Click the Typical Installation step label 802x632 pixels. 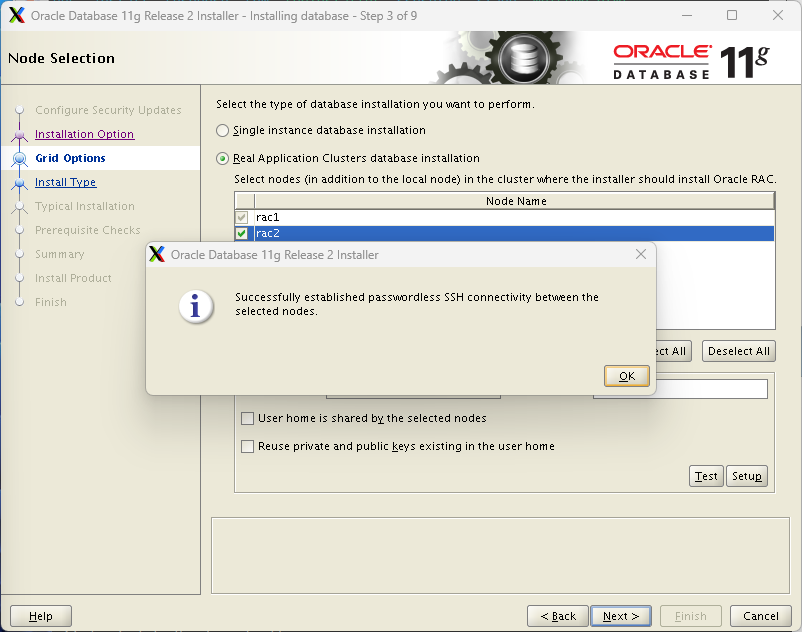click(85, 206)
